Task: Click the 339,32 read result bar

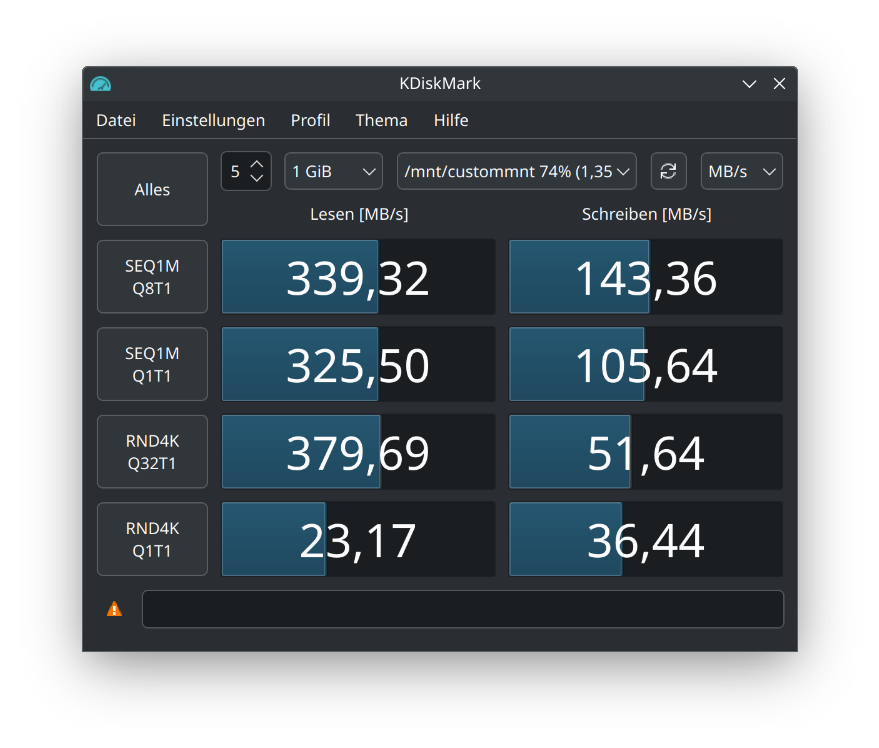Action: click(x=359, y=276)
